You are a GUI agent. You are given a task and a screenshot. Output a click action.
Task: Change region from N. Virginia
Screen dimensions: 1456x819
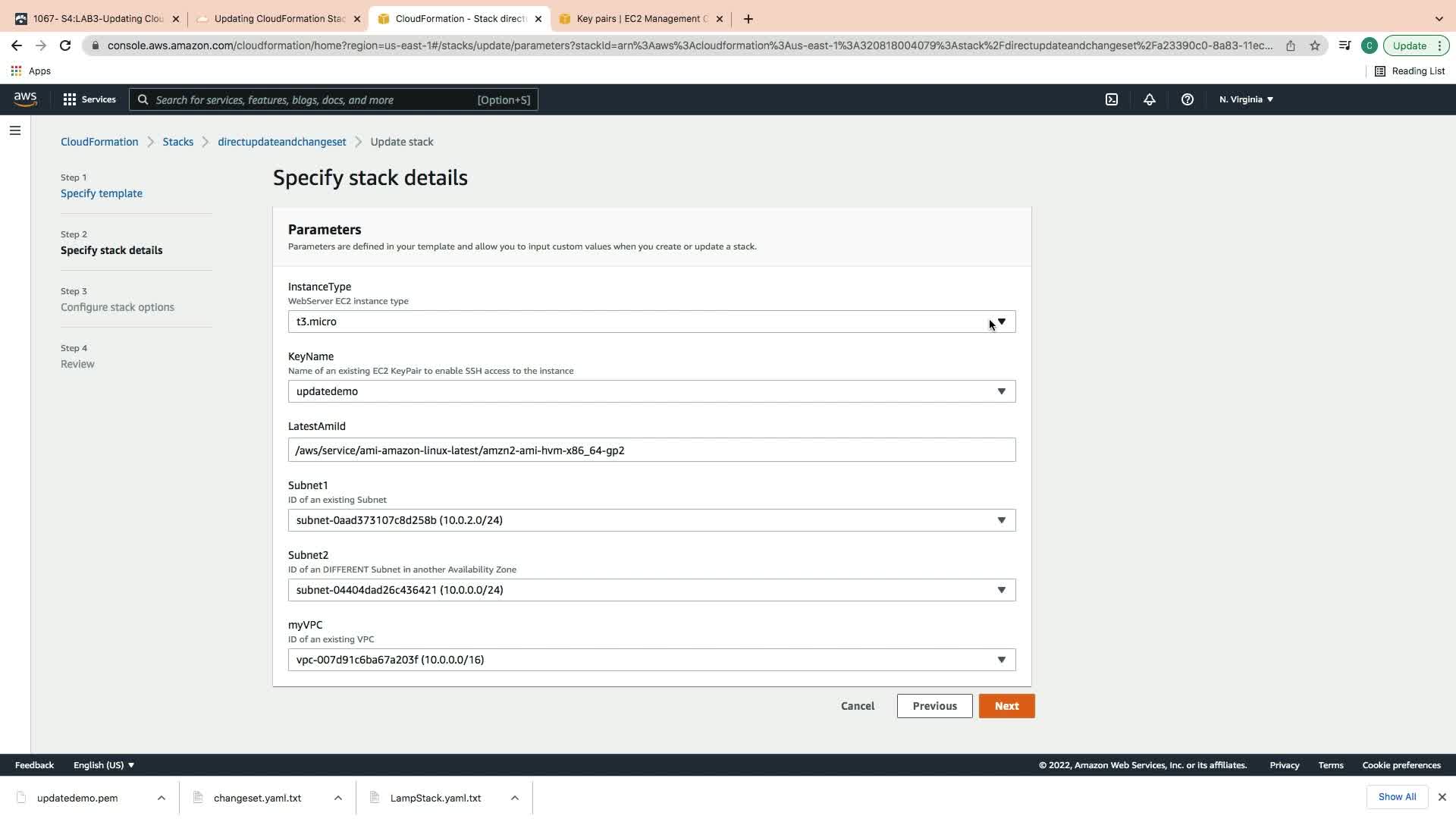[x=1246, y=99]
